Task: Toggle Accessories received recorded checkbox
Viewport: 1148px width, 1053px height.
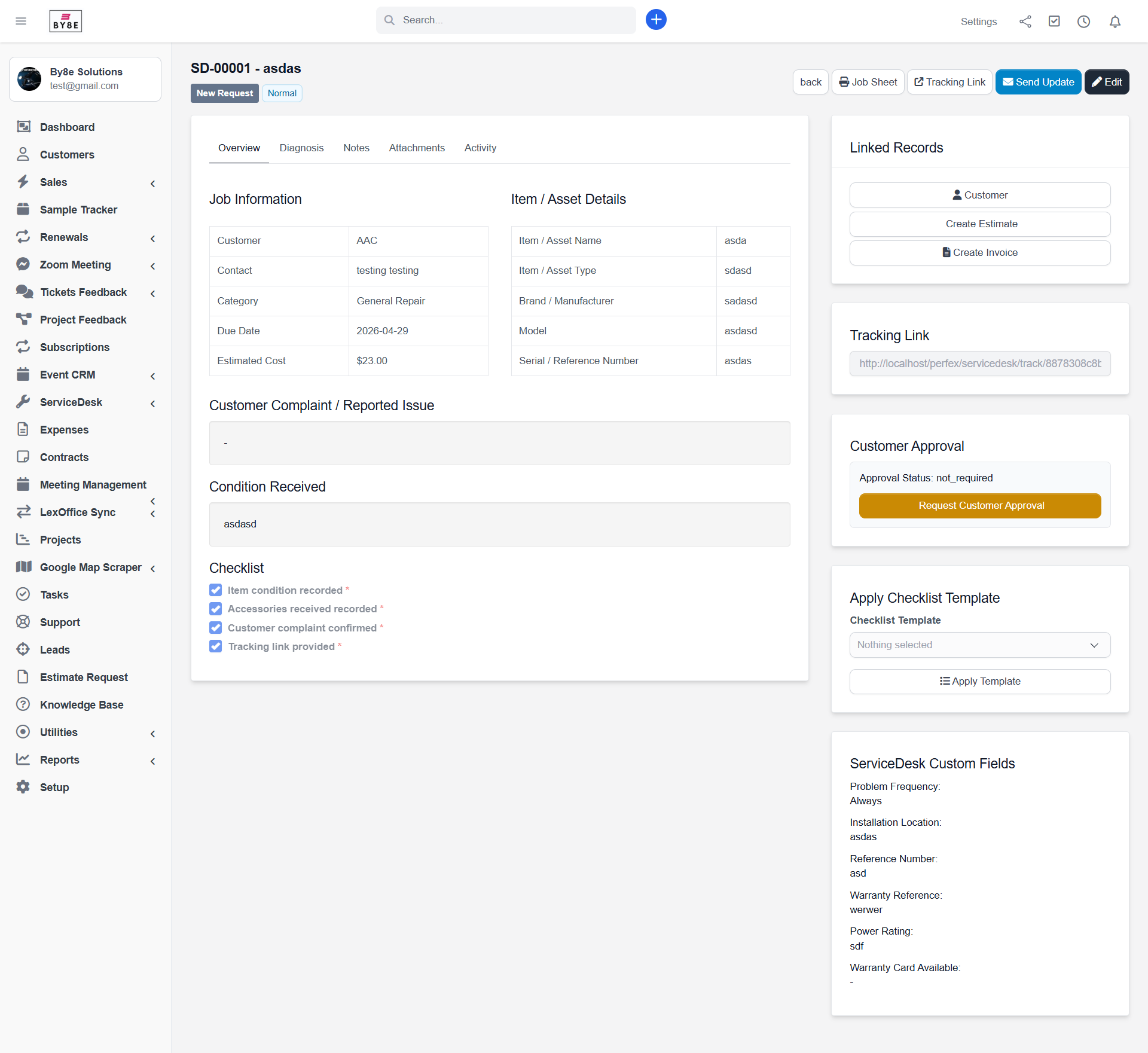Action: (x=215, y=609)
